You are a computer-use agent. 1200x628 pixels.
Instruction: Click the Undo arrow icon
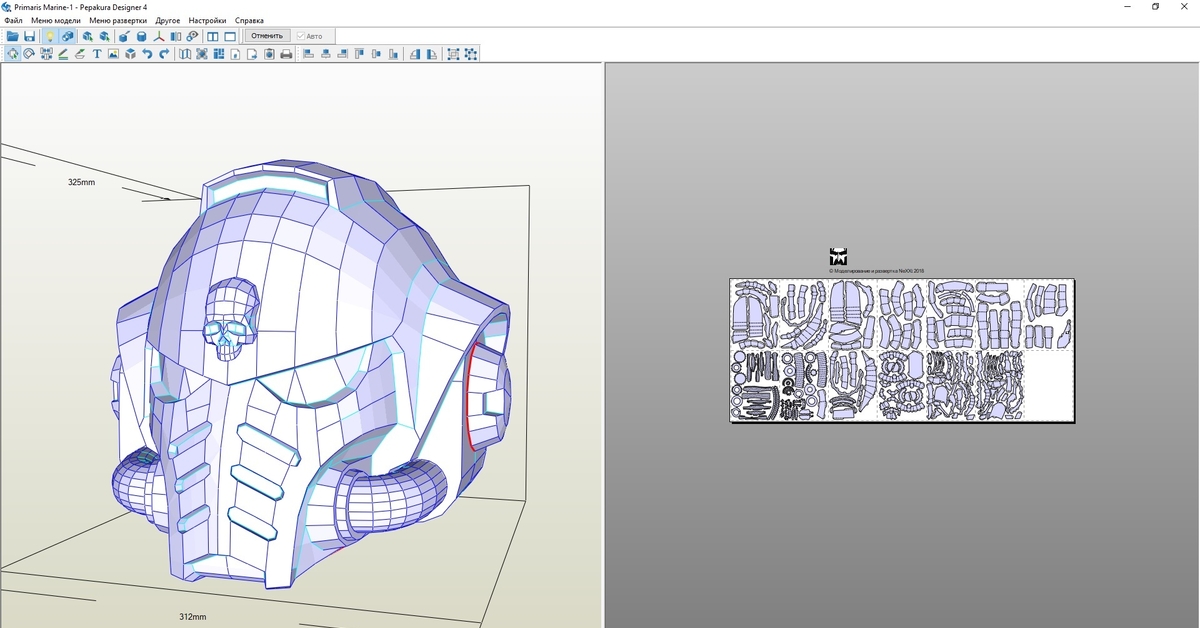[x=147, y=54]
